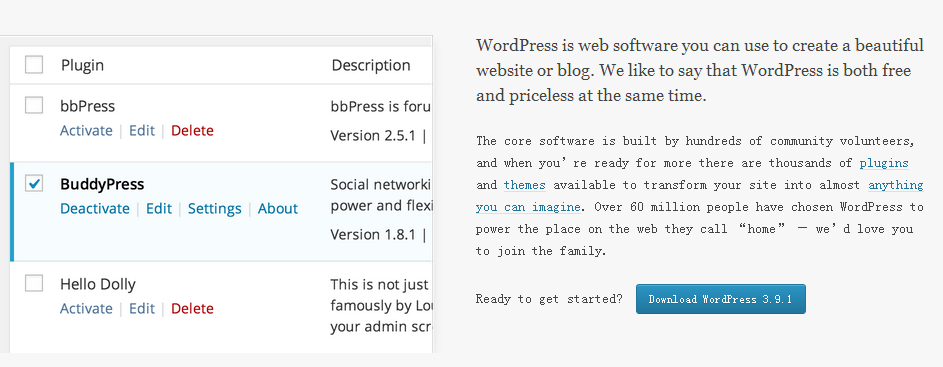Uncheck the BuddyPress plugin checkbox
This screenshot has height=367, width=943.
coord(34,184)
